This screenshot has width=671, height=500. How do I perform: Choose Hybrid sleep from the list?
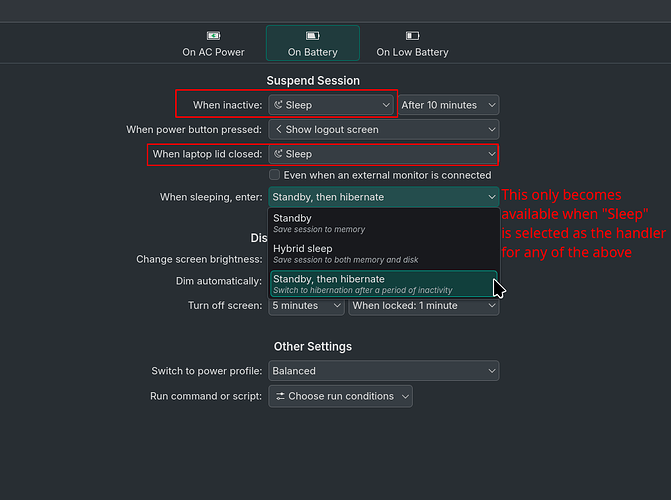click(x=383, y=253)
